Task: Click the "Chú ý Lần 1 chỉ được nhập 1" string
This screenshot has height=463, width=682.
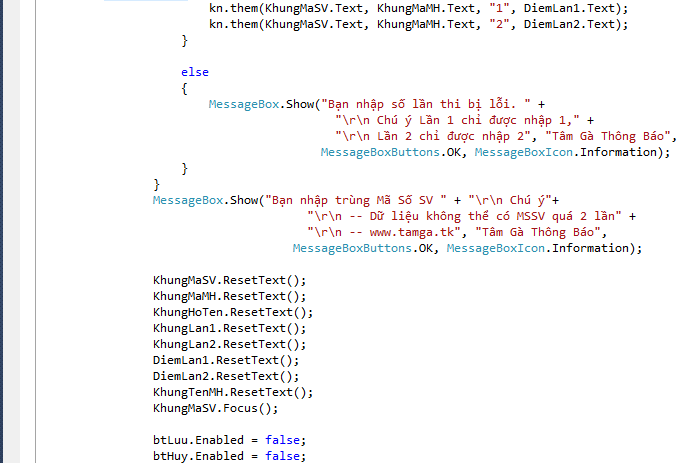Action: coord(457,121)
